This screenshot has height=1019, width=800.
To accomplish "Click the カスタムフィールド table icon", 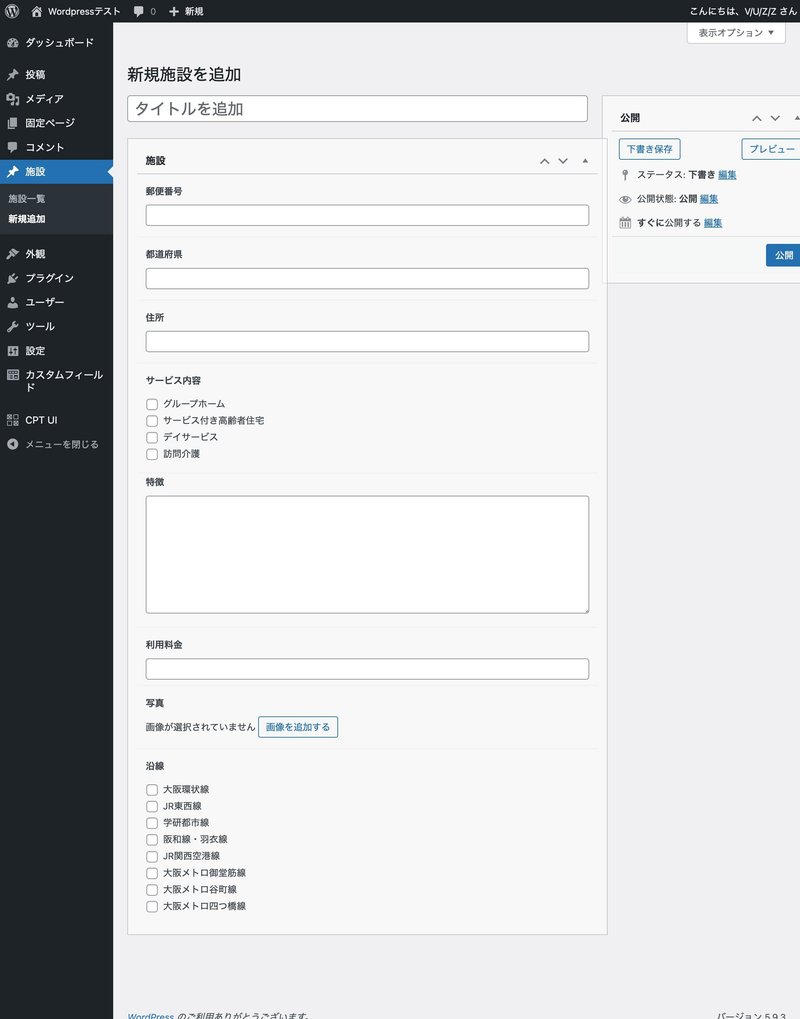I will 12,375.
